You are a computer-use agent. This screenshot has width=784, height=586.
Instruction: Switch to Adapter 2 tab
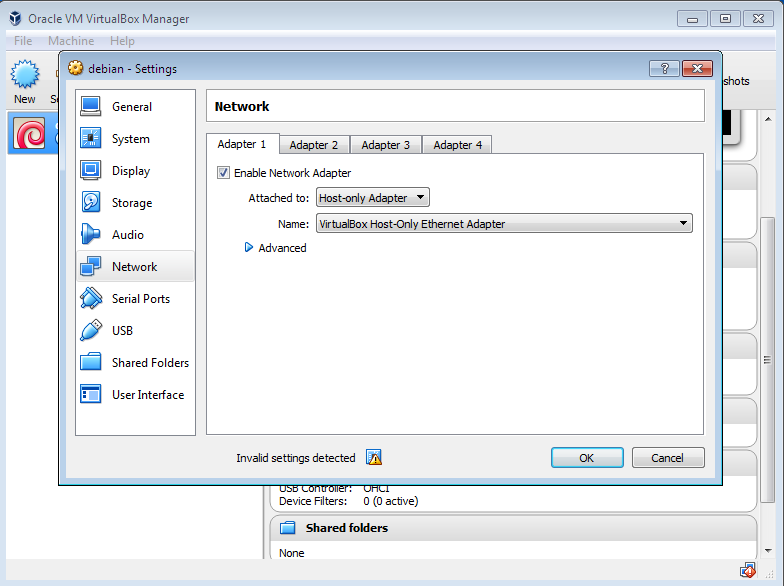coord(314,145)
